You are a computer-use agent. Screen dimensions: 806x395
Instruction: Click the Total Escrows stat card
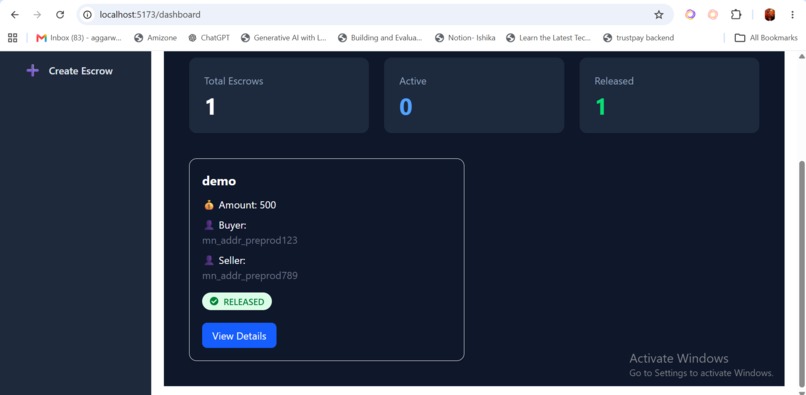point(279,95)
